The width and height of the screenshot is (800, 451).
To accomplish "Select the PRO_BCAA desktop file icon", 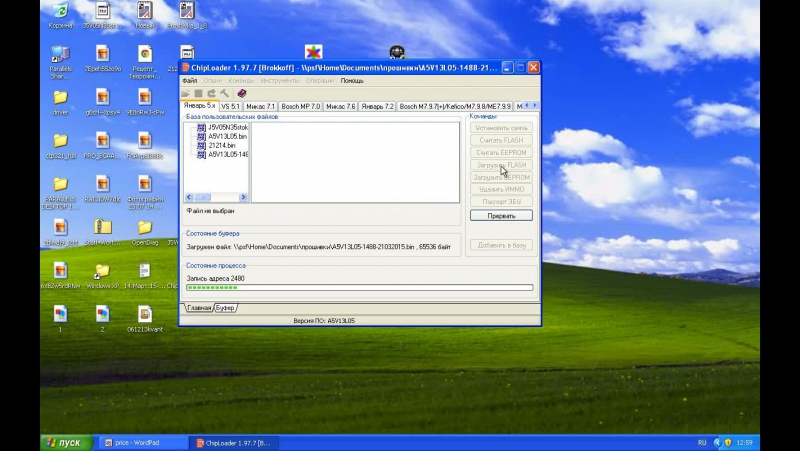I will 102,146.
